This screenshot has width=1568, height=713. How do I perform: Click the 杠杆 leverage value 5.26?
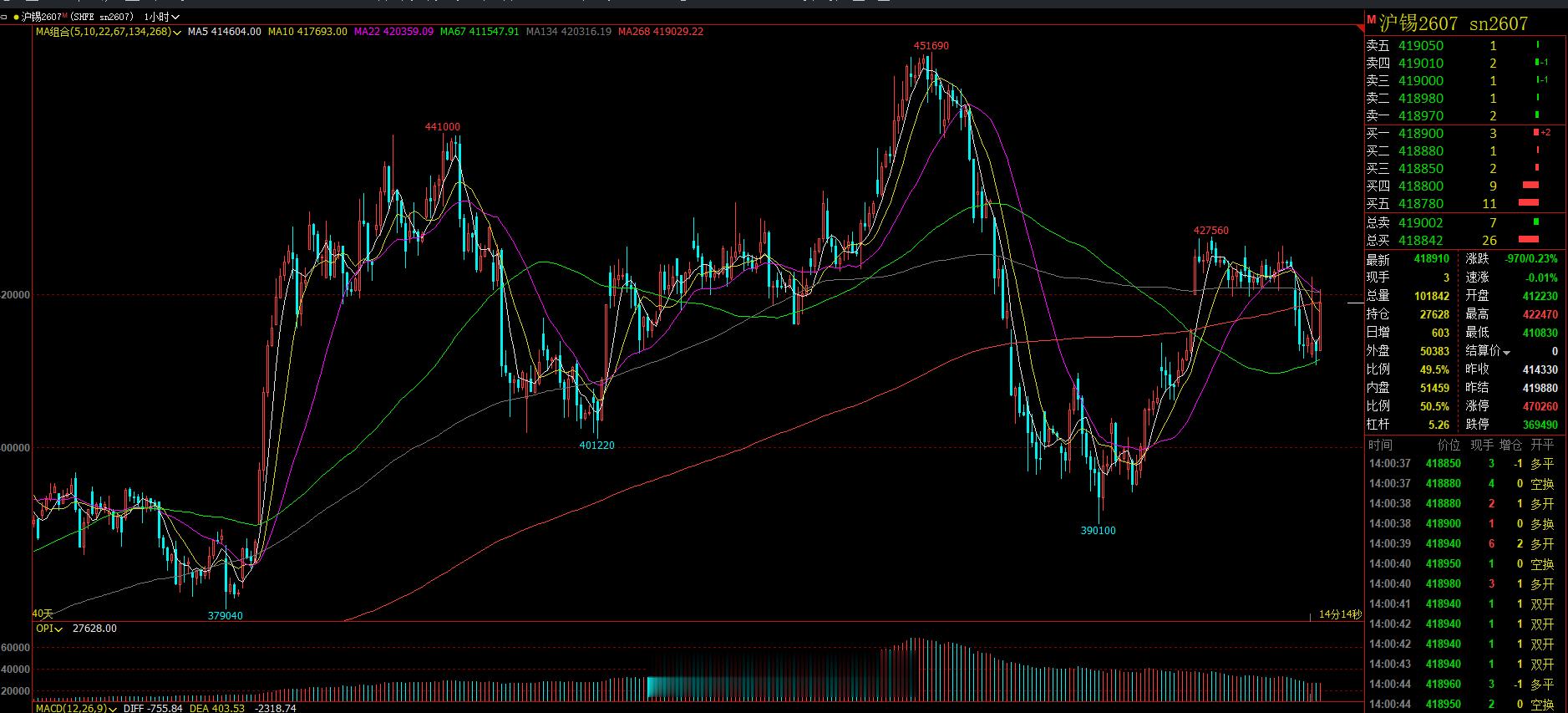(1439, 425)
